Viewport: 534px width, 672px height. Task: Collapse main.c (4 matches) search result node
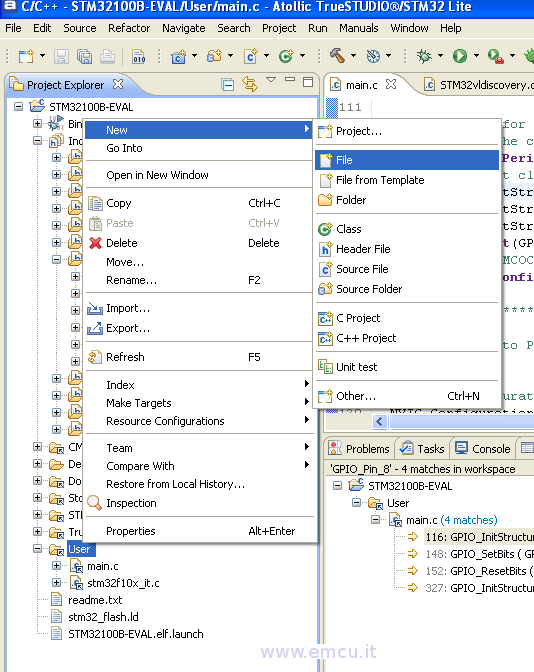coord(375,520)
